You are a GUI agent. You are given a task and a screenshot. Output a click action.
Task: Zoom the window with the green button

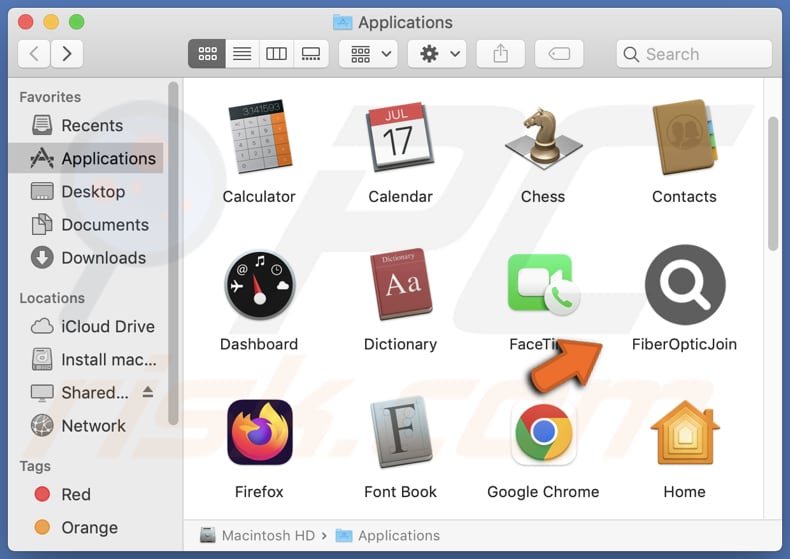tap(77, 22)
